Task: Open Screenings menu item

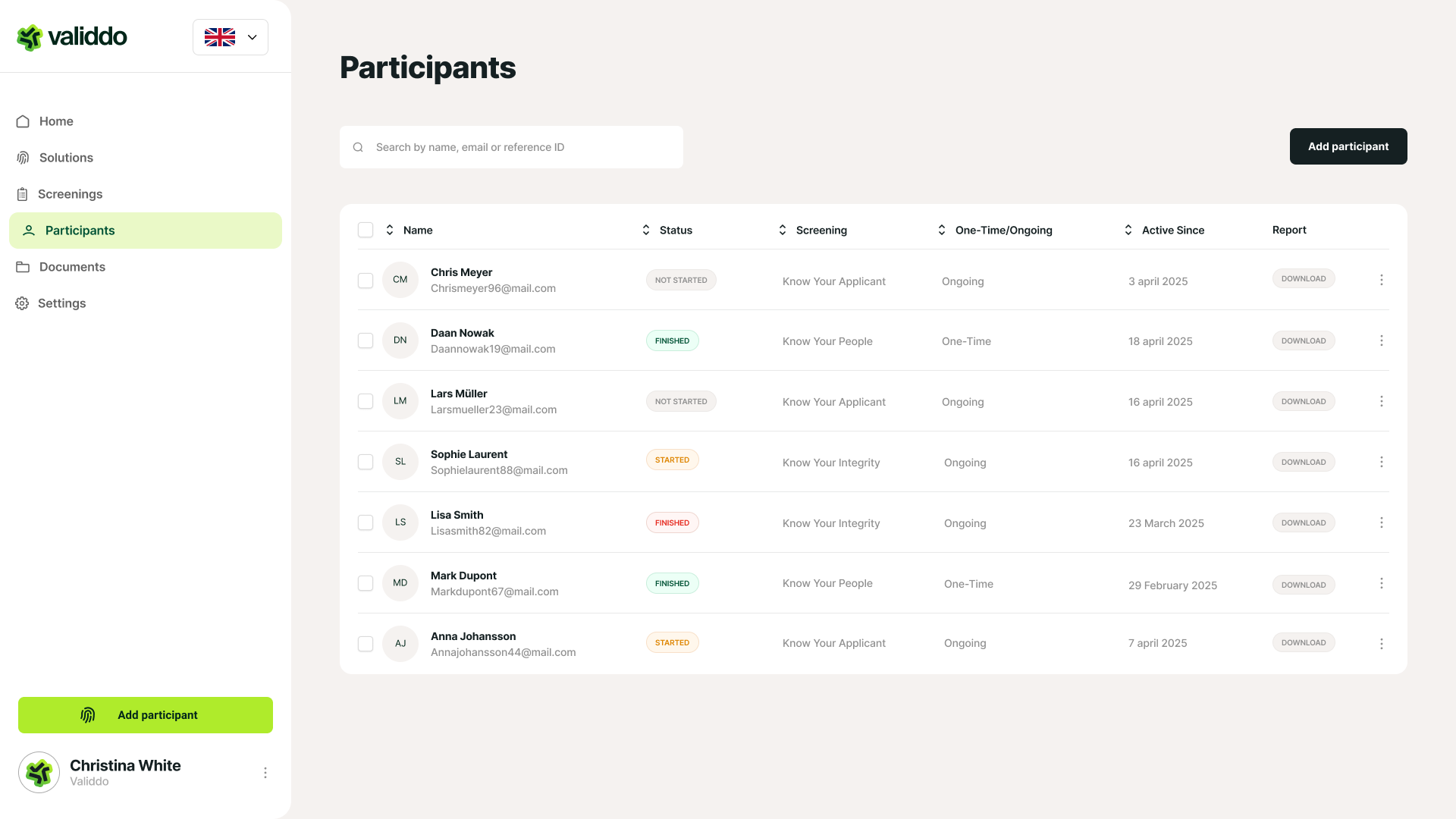Action: click(x=70, y=194)
